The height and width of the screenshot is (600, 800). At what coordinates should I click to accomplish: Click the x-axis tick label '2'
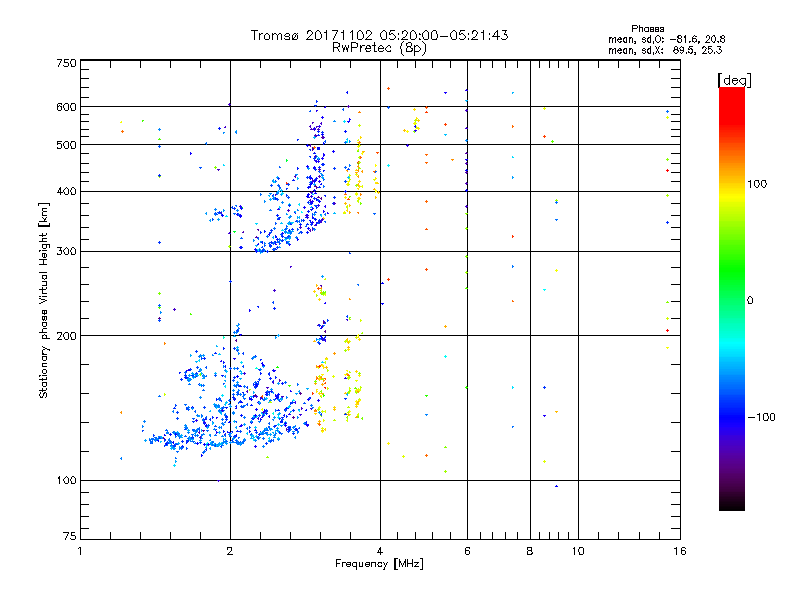tap(230, 551)
